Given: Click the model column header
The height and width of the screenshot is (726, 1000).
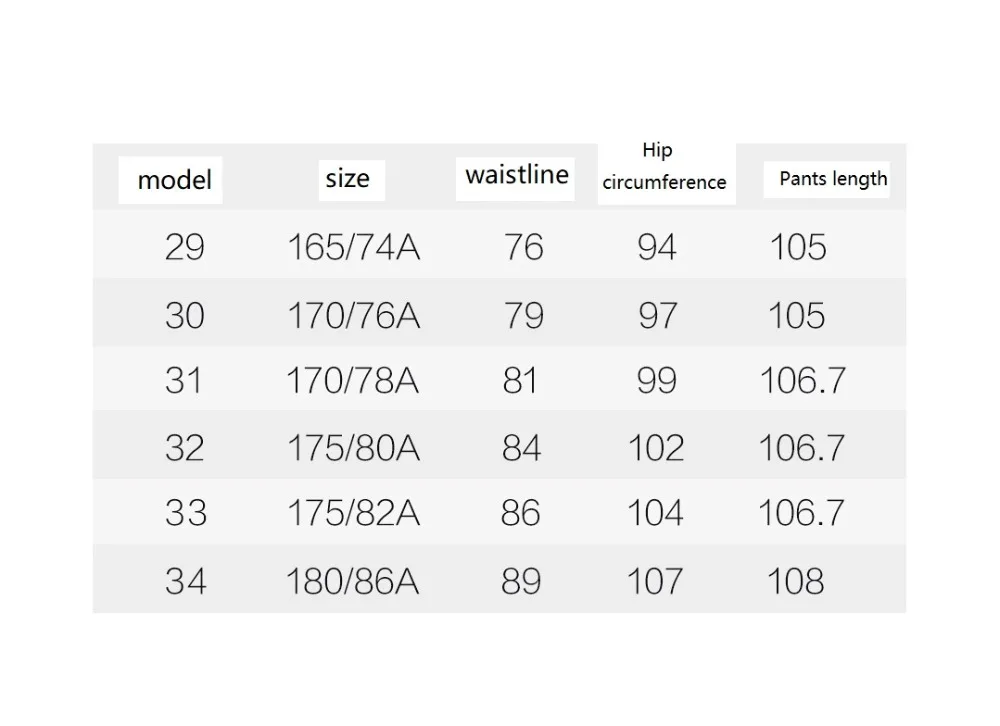Looking at the screenshot, I should click(x=174, y=180).
